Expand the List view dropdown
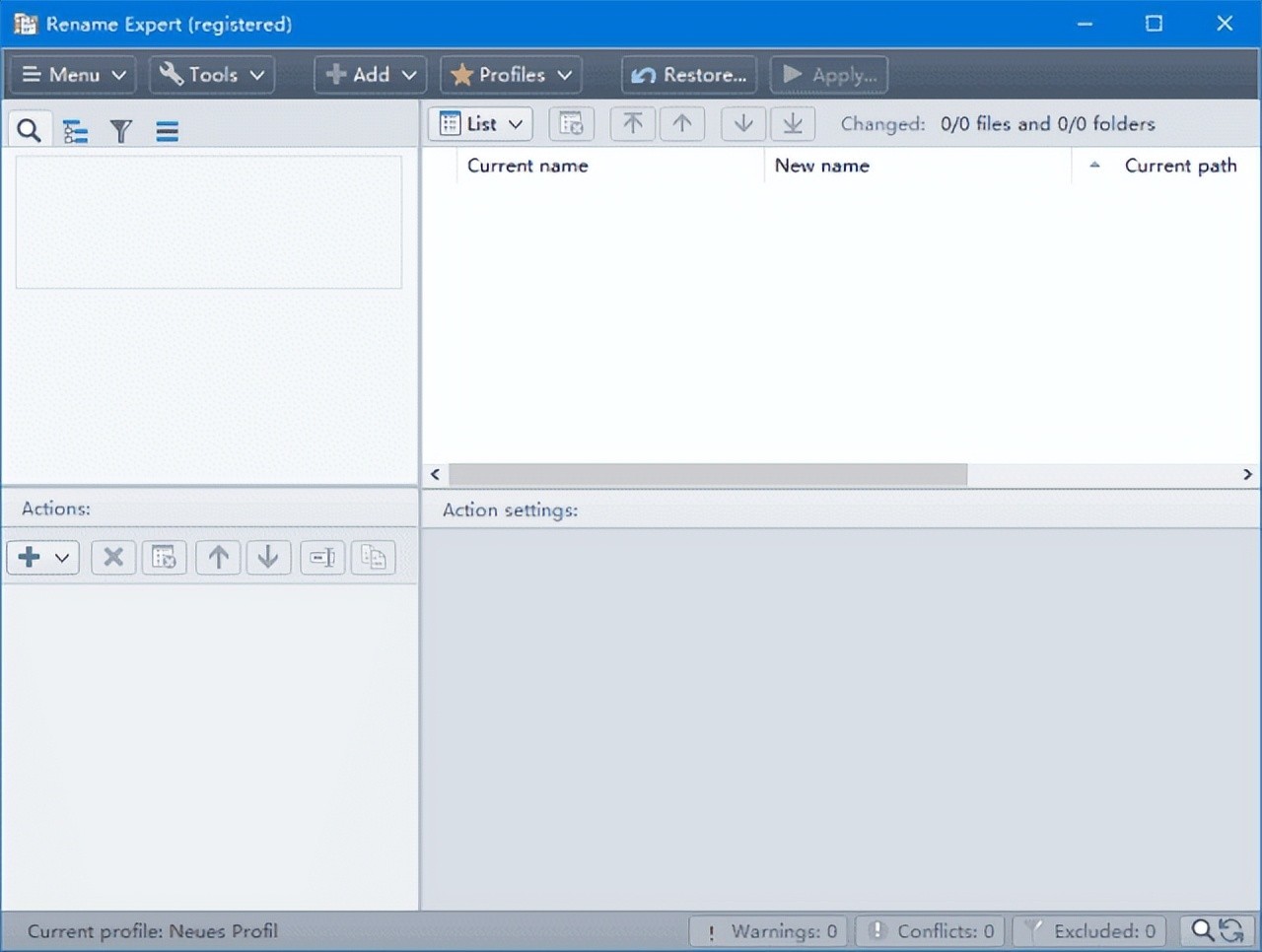The height and width of the screenshot is (952, 1262). pyautogui.click(x=481, y=124)
